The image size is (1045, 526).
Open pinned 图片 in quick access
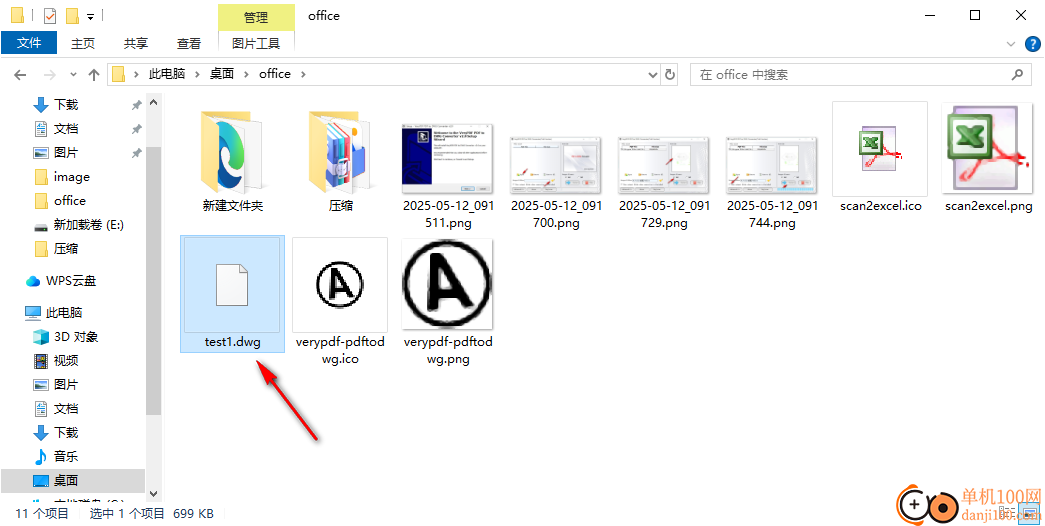[x=56, y=153]
